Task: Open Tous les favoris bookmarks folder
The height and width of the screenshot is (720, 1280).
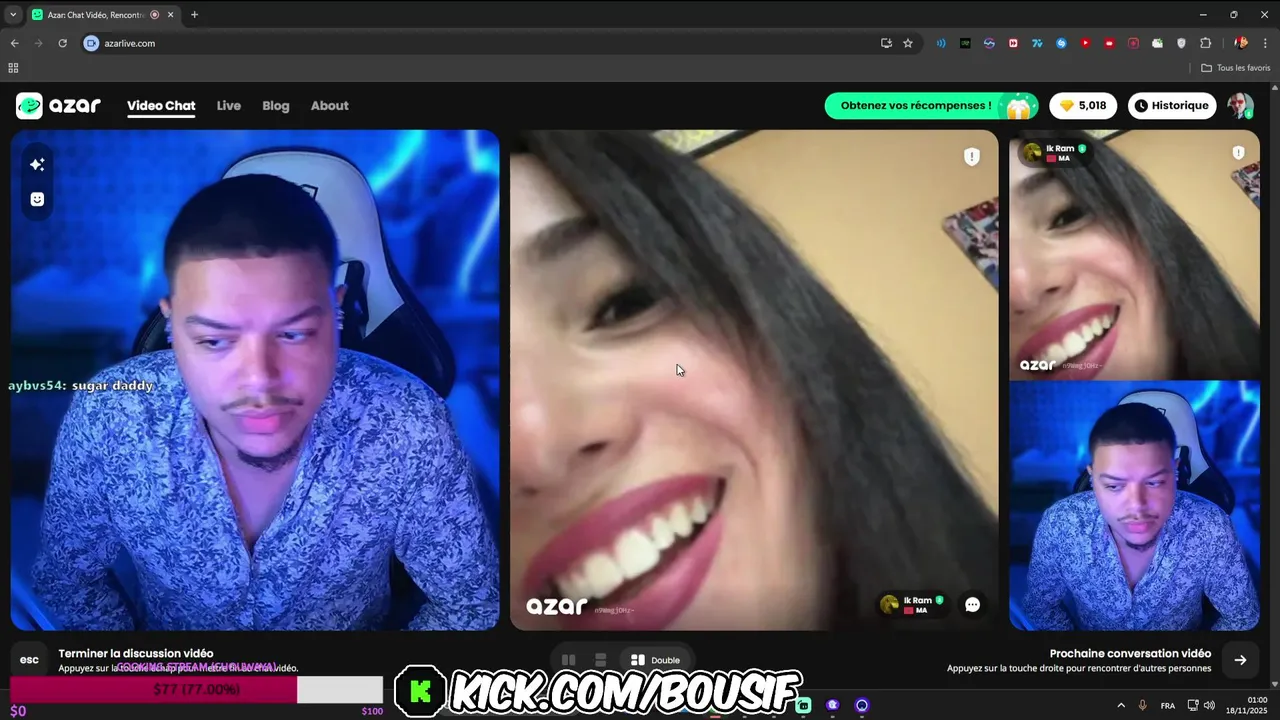Action: coord(1236,68)
